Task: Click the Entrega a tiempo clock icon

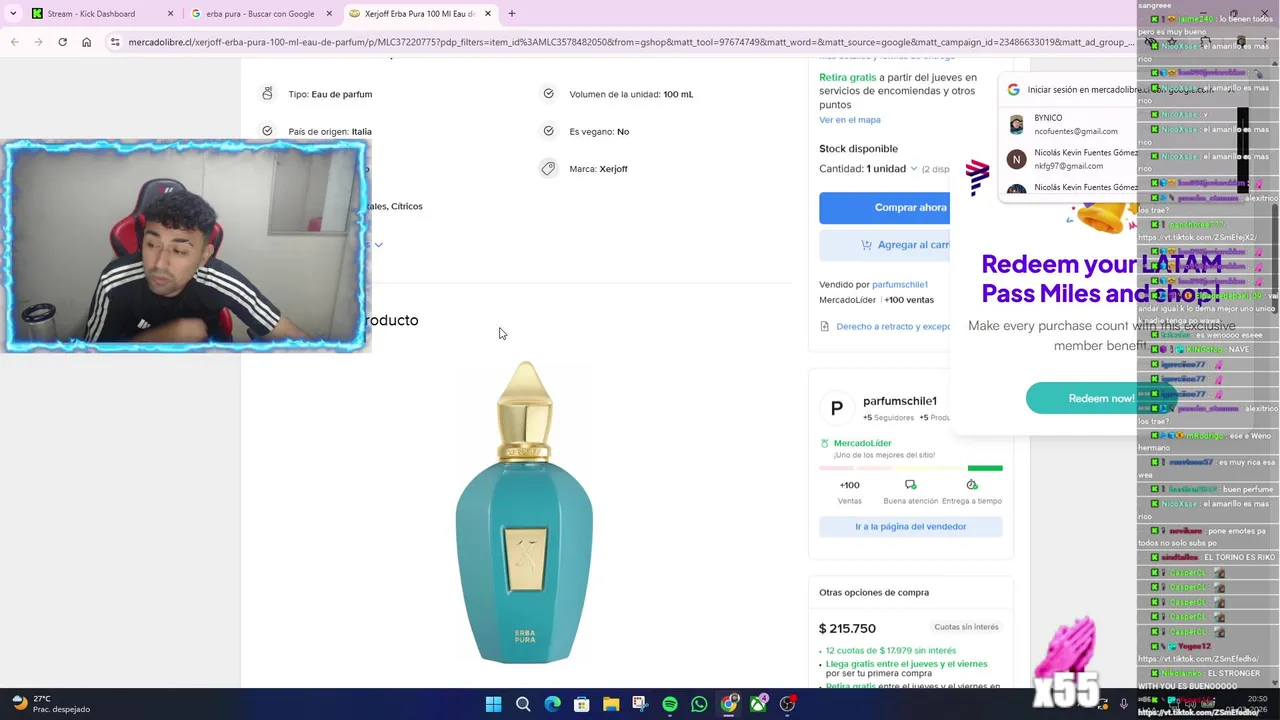Action: (971, 485)
